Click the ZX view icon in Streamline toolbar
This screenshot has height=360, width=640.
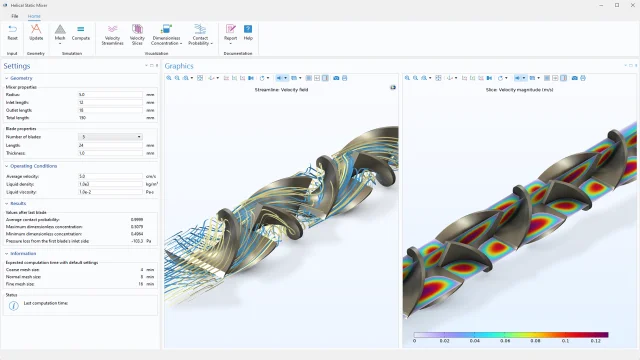click(242, 78)
